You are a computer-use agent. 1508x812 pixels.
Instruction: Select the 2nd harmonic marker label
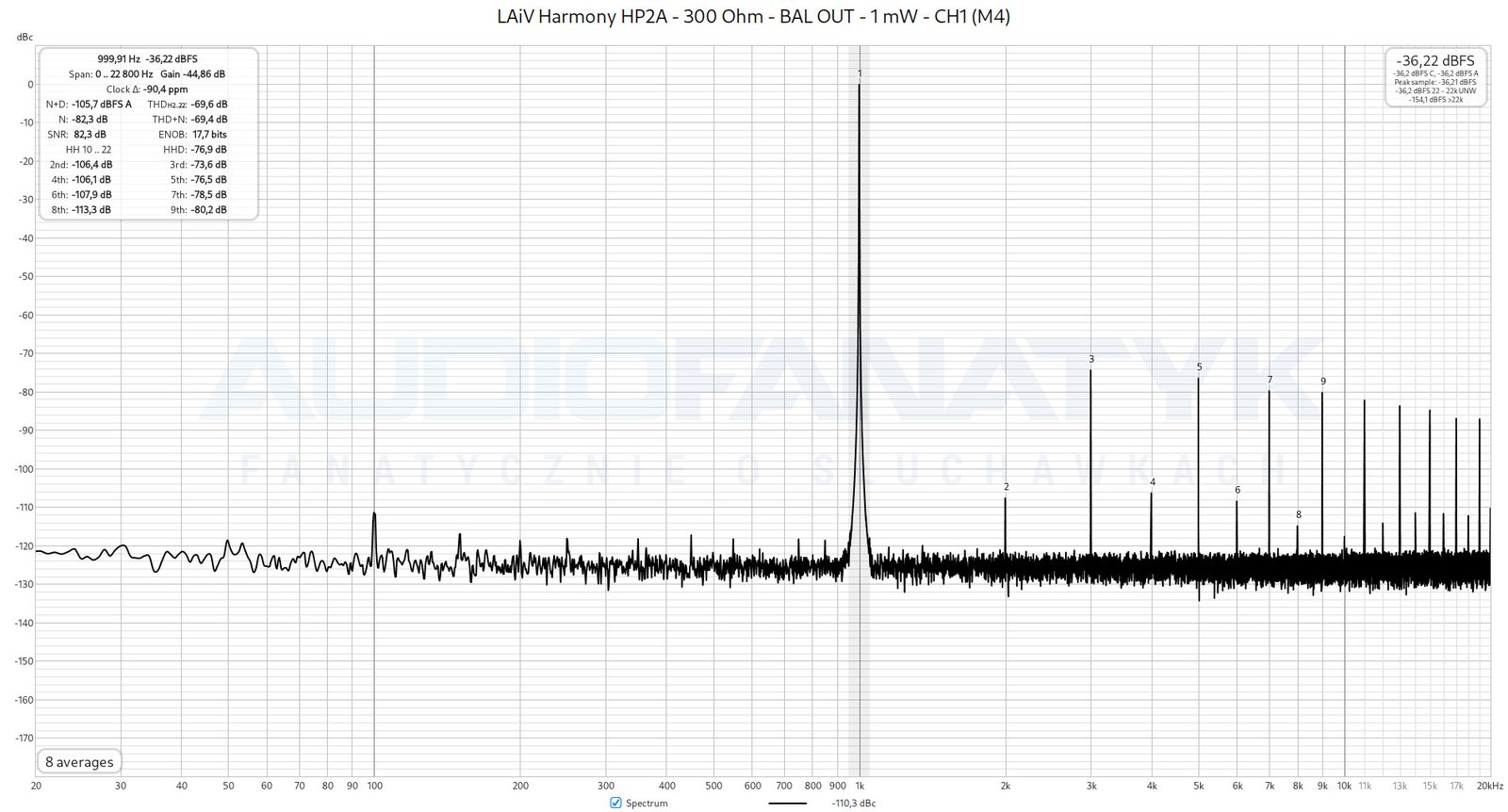[1006, 487]
